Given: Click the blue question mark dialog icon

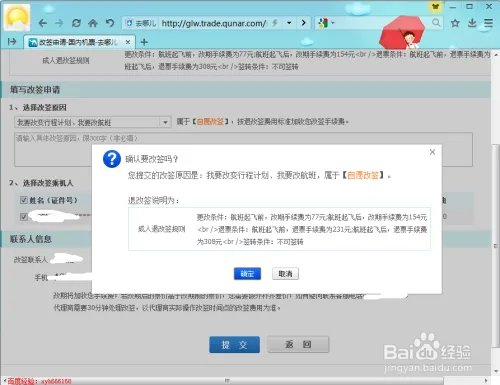Looking at the screenshot, I should [112, 159].
